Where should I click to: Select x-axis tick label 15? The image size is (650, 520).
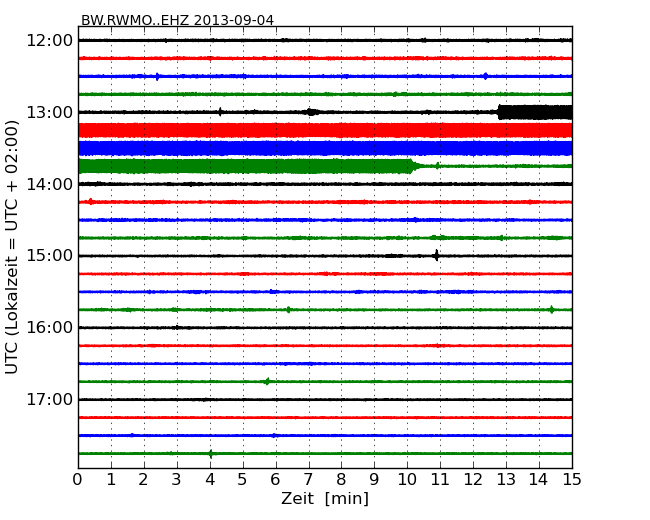572,480
